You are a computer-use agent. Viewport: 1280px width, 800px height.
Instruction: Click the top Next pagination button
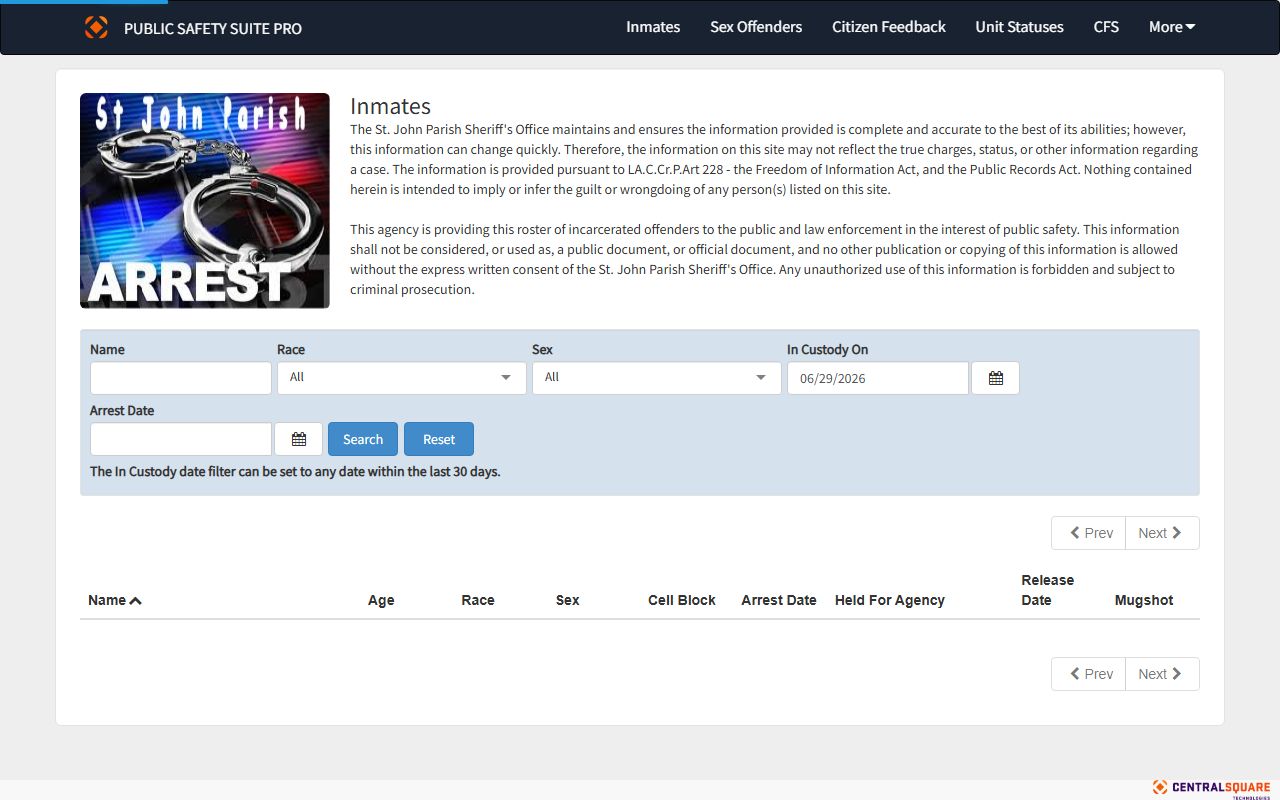(1162, 533)
